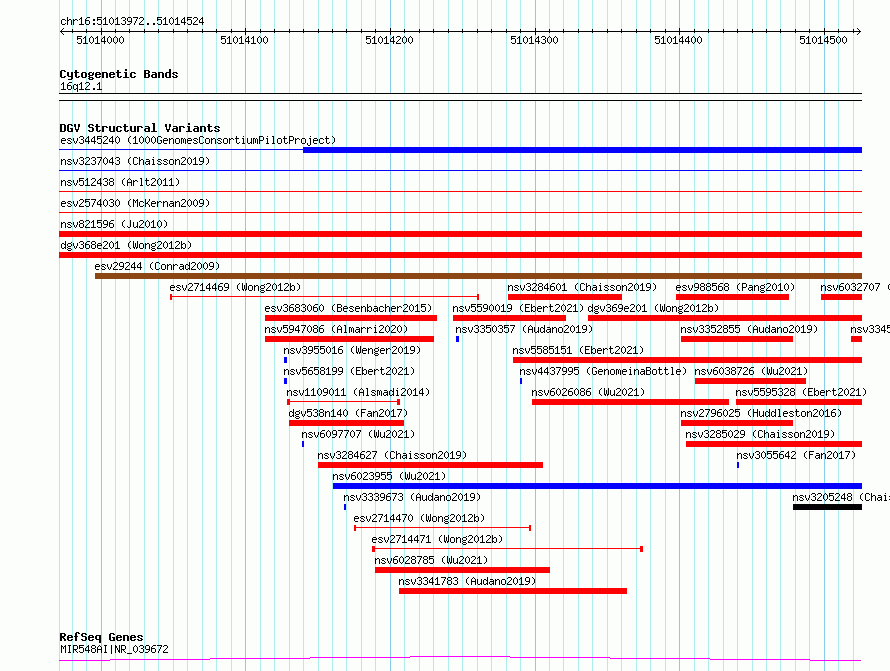Image resolution: width=890 pixels, height=671 pixels.
Task: Click the nsv3055642 (Fan2017) label
Action: click(796, 455)
